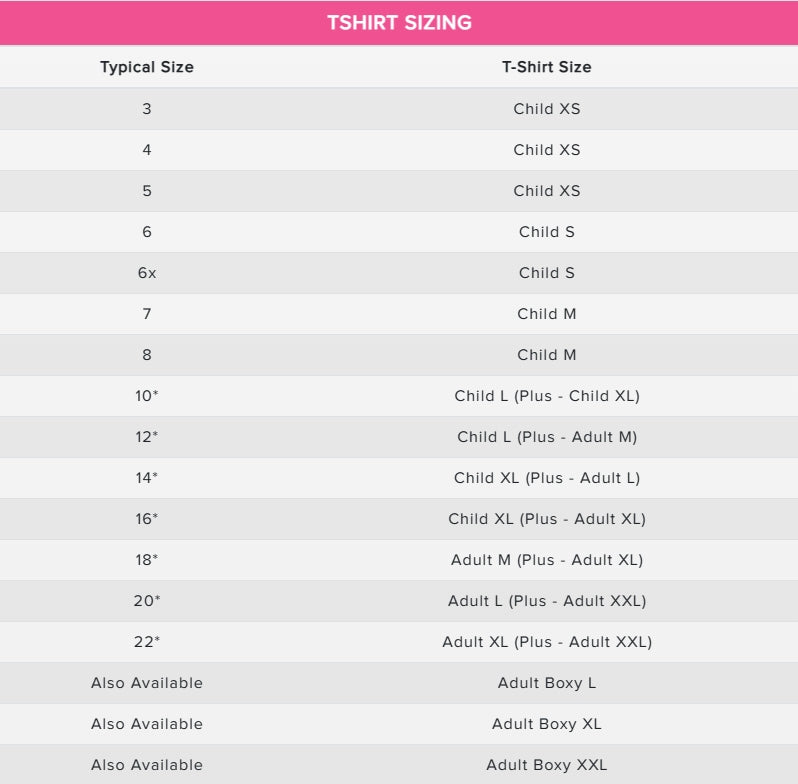
Task: Click the Adult Boxy XXL cell
Action: point(546,764)
